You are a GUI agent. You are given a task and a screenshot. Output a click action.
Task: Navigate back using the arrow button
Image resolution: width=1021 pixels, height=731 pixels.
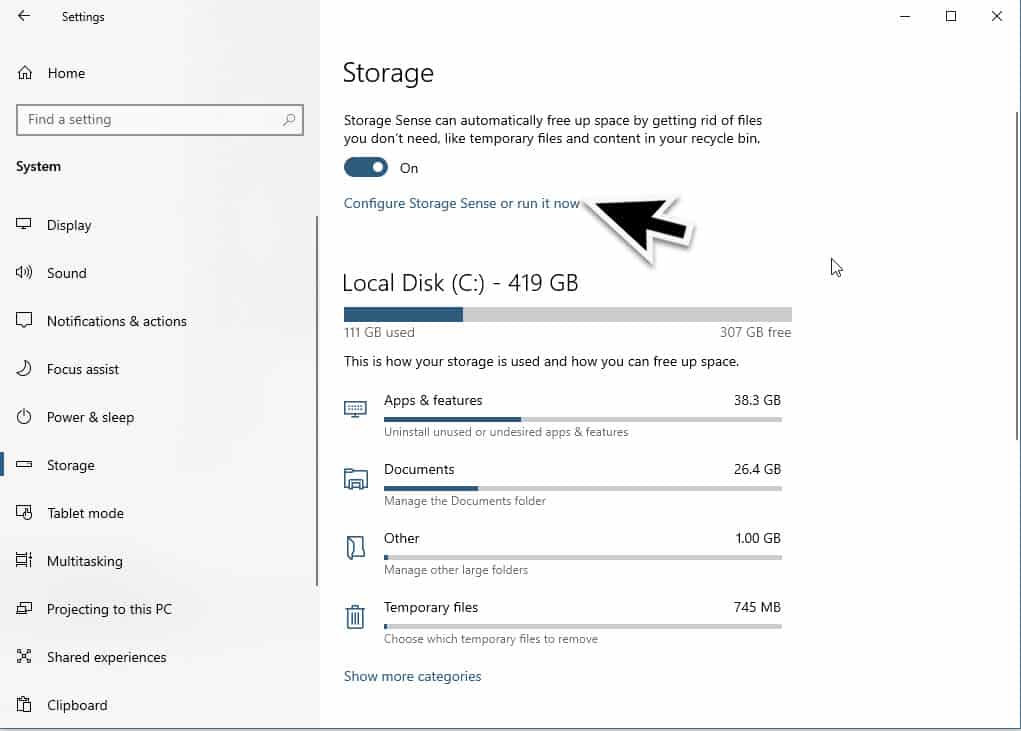(22, 16)
